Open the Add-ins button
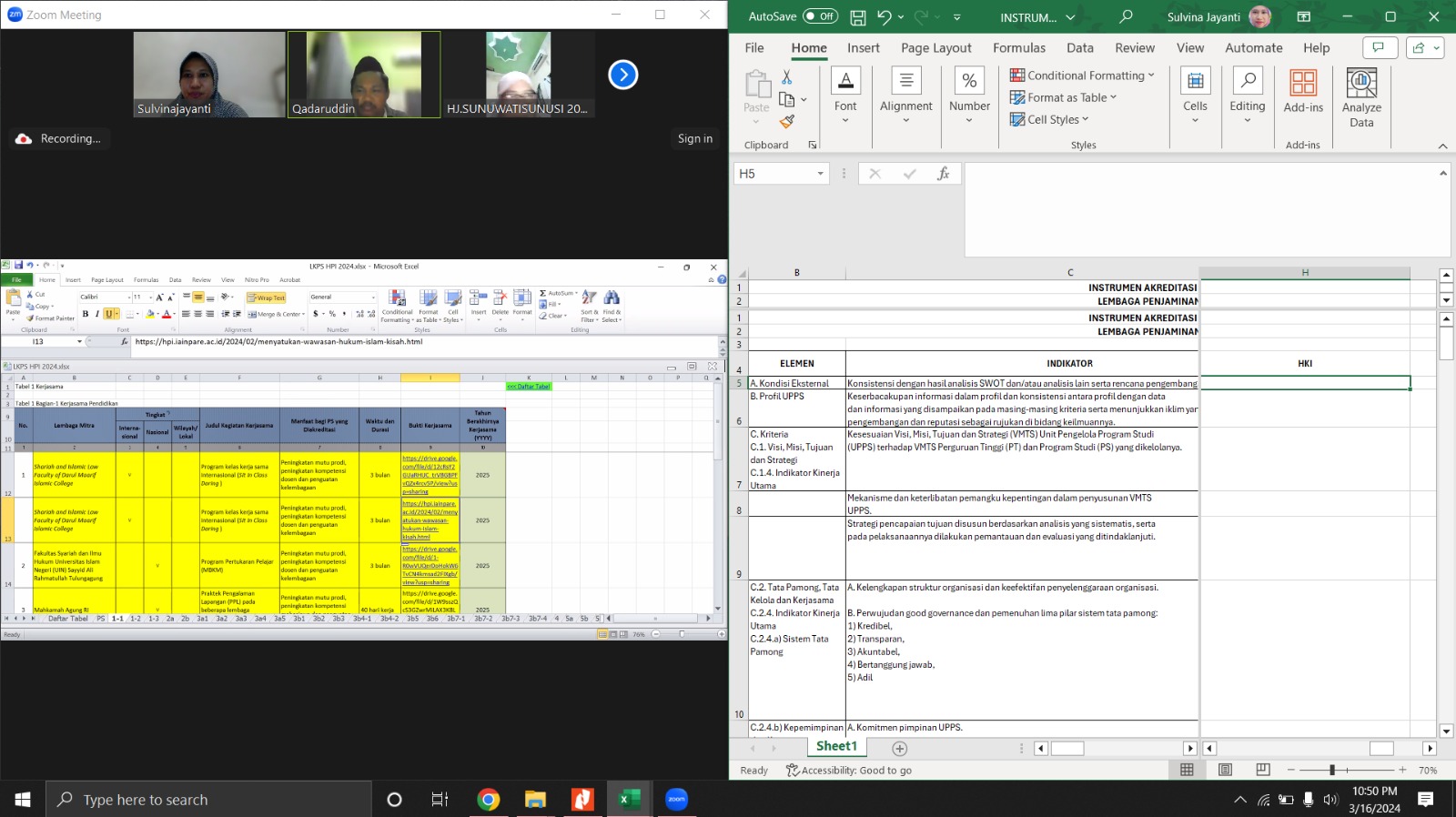The width and height of the screenshot is (1456, 817). click(x=1303, y=92)
